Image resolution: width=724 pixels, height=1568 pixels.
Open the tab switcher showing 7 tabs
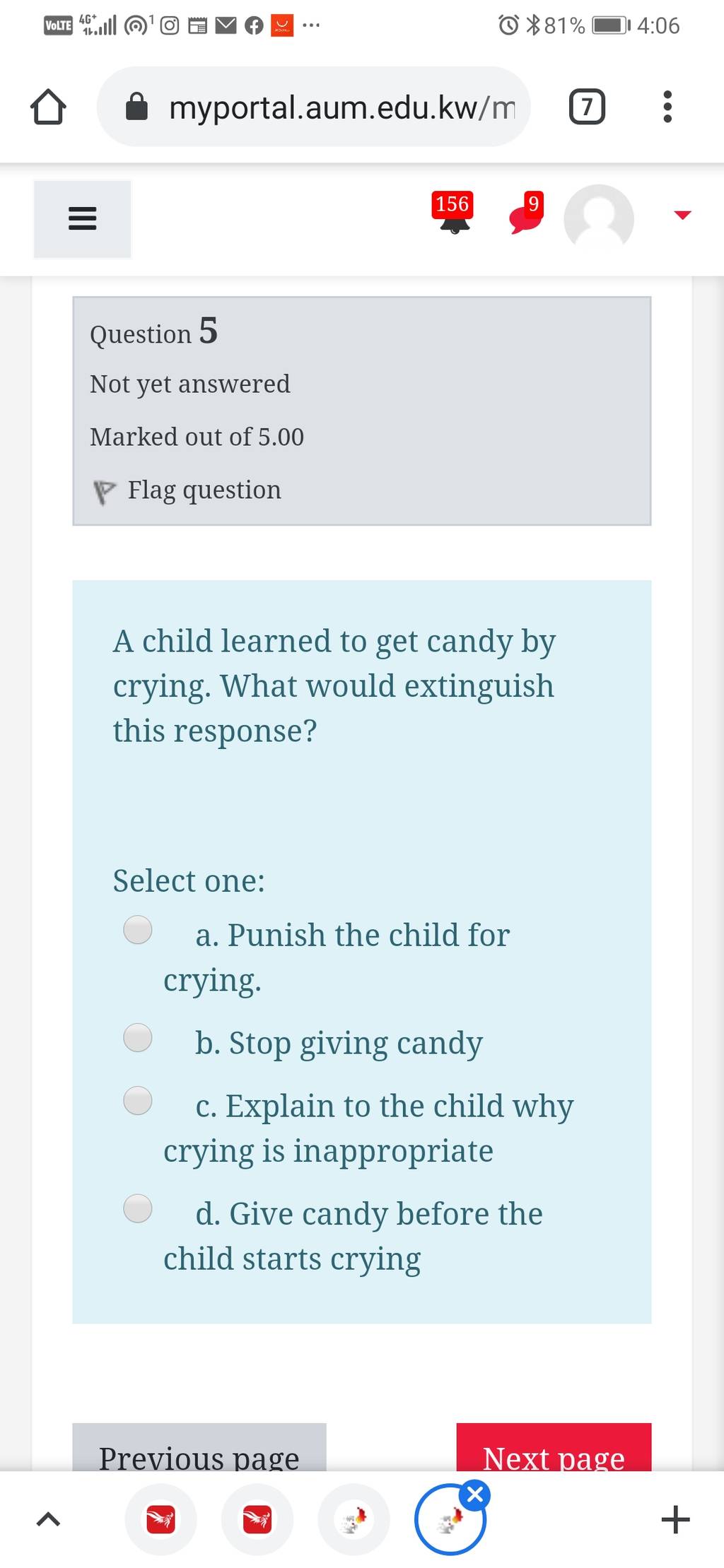587,107
